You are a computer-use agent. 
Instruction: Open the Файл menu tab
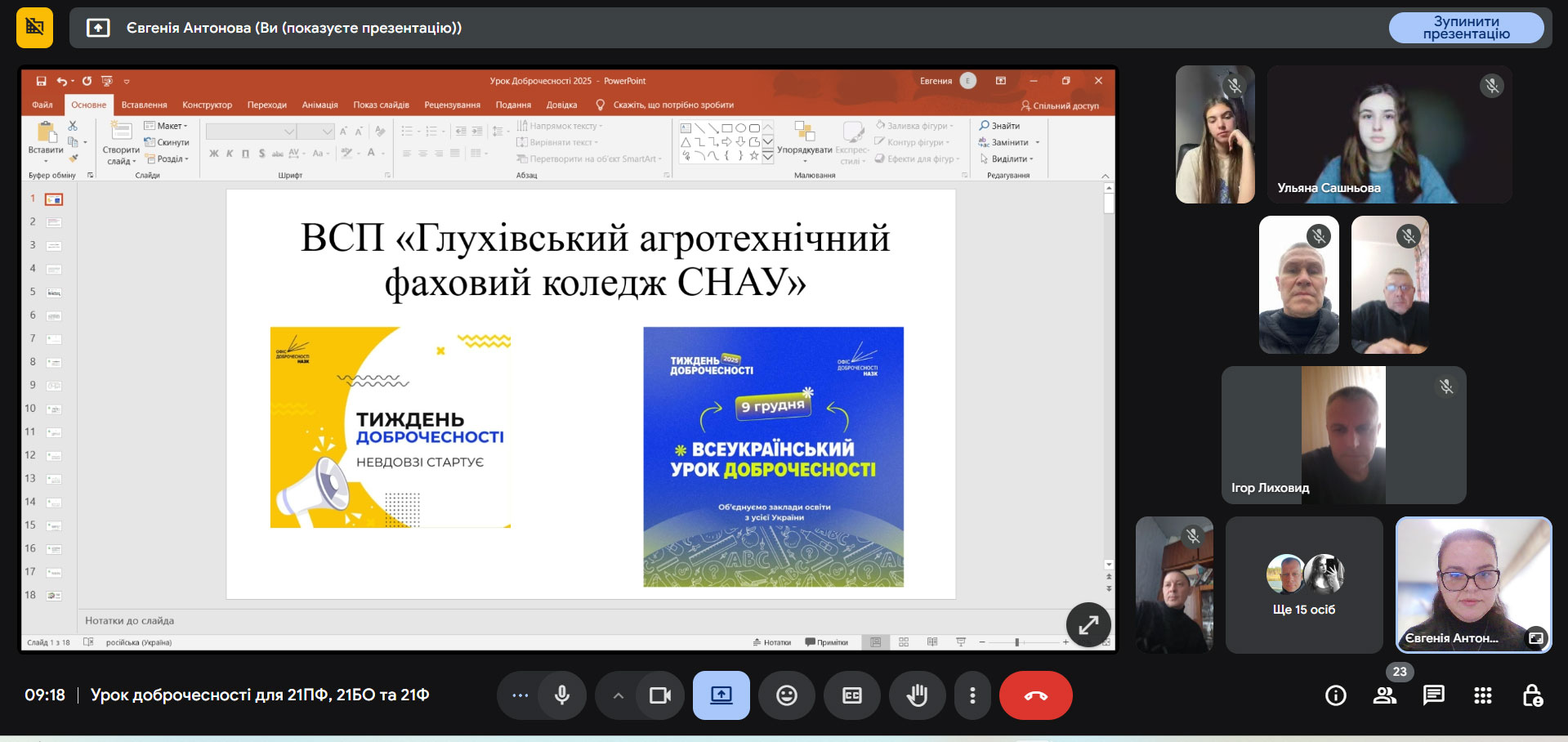click(42, 105)
